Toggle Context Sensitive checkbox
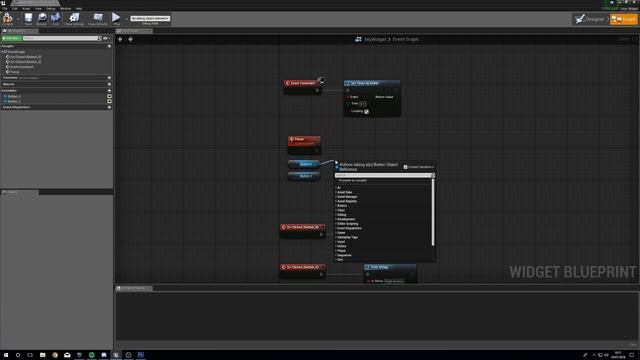The image size is (640, 360). [405, 167]
